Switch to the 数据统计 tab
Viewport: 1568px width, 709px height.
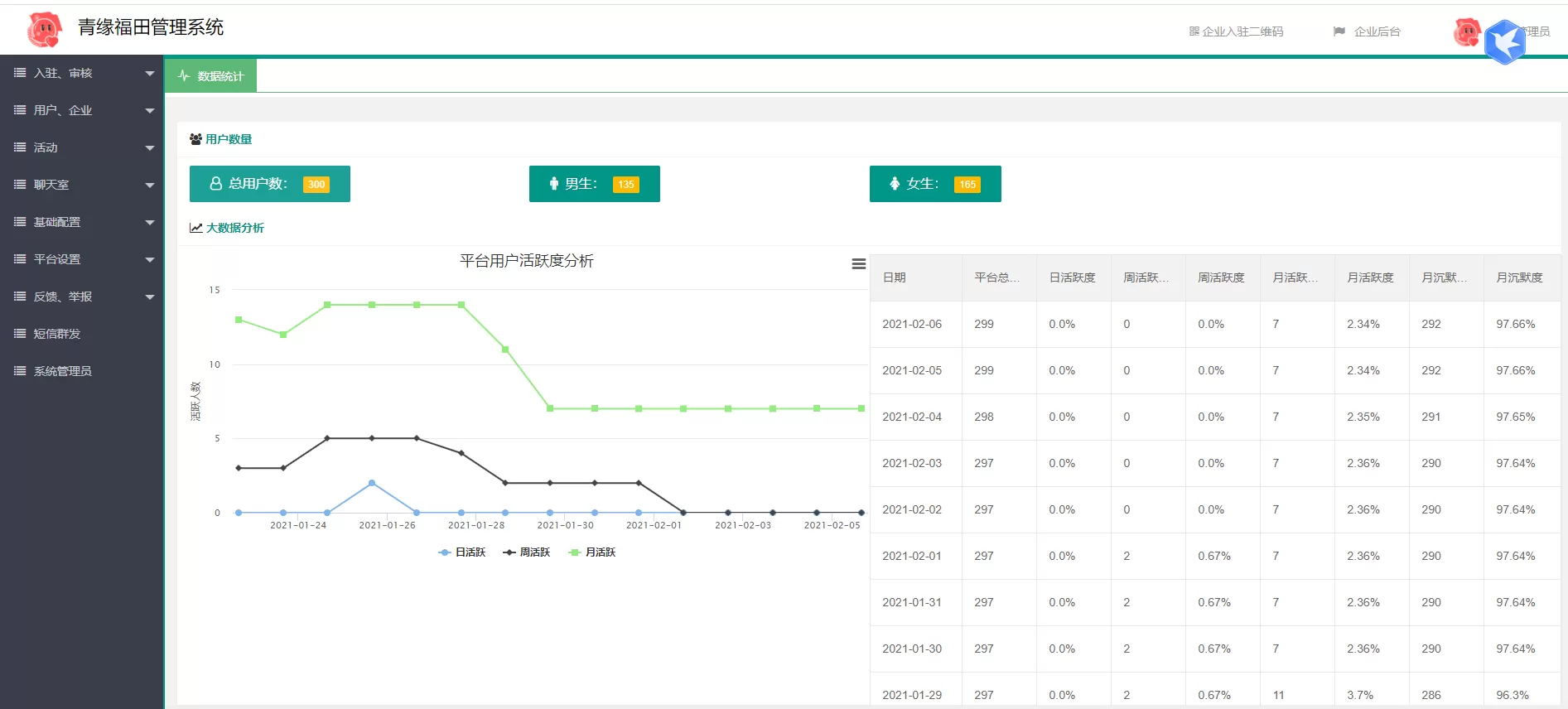pyautogui.click(x=211, y=76)
